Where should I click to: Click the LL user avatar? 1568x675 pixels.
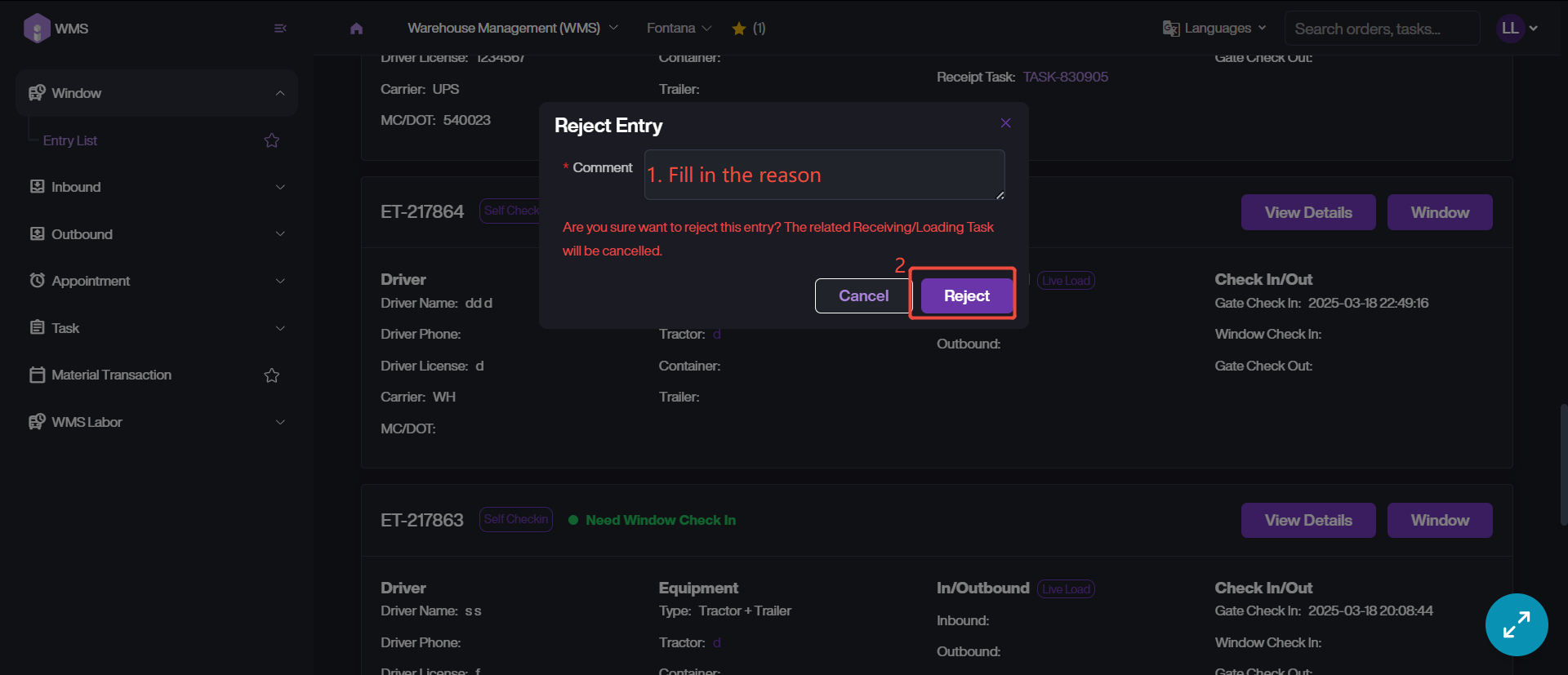tap(1510, 29)
